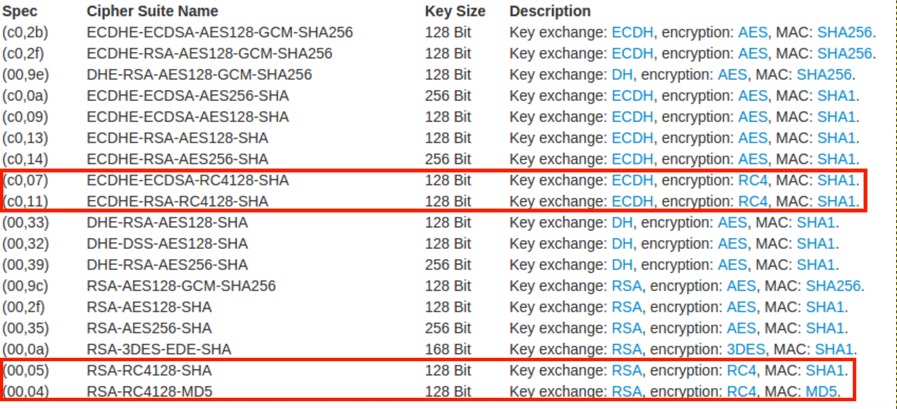Screen dimensions: 897x409
Task: Click the AES link in the ECDHE-RSA-AES256-SHA row
Action: [x=753, y=160]
